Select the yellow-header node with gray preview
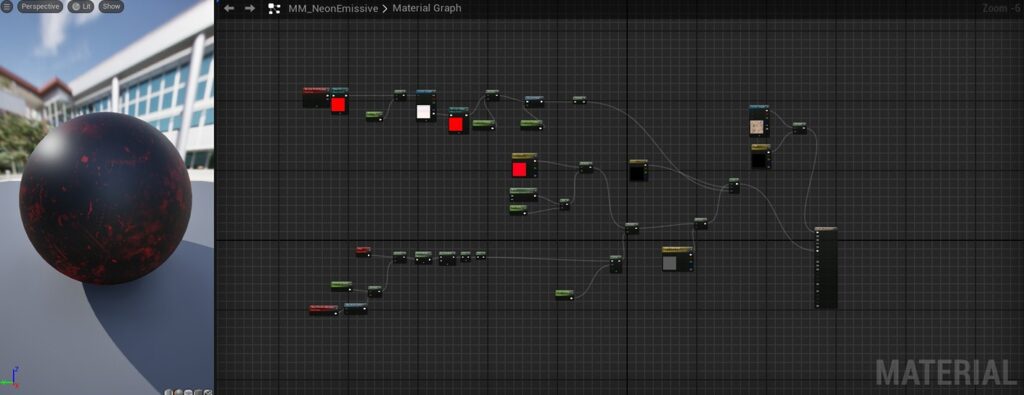This screenshot has width=1024, height=395. pos(677,259)
